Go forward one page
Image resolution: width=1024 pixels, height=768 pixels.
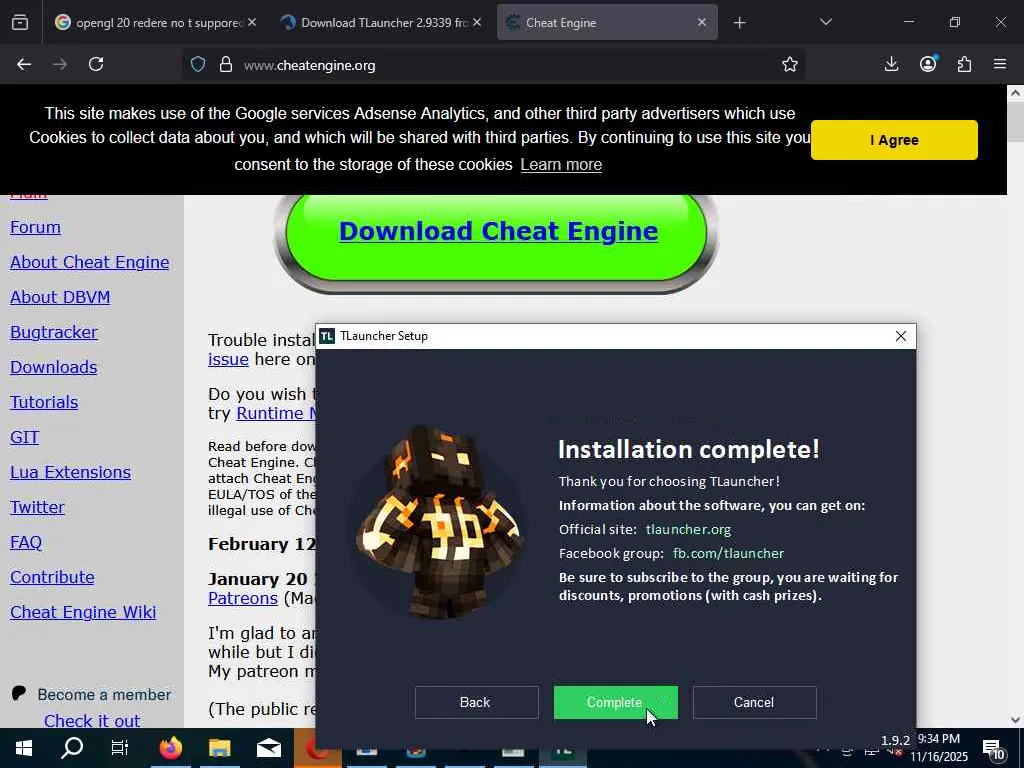click(60, 65)
